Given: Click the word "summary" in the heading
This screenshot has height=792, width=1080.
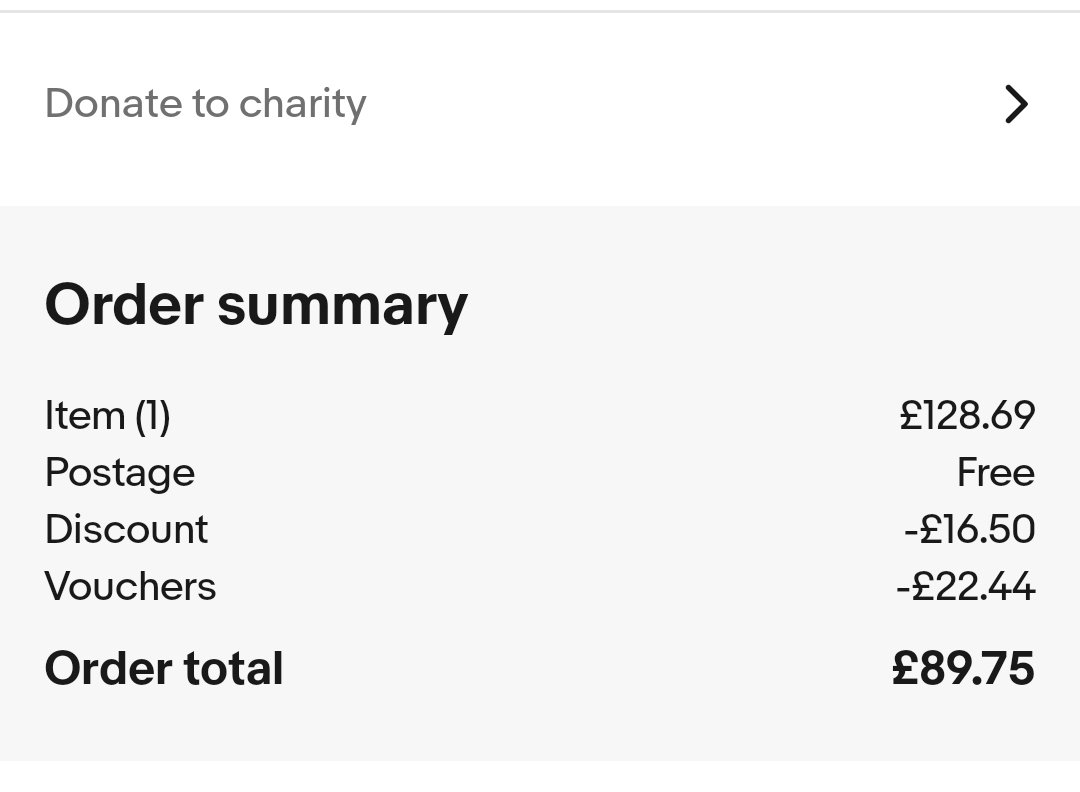Looking at the screenshot, I should tap(342, 307).
